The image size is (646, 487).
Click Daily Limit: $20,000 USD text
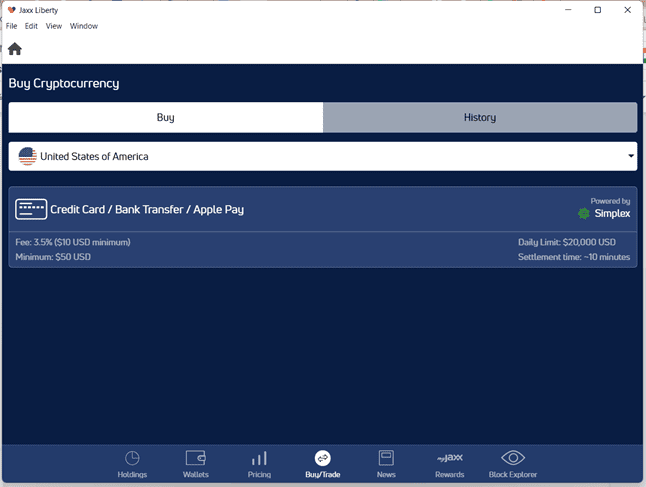[567, 242]
